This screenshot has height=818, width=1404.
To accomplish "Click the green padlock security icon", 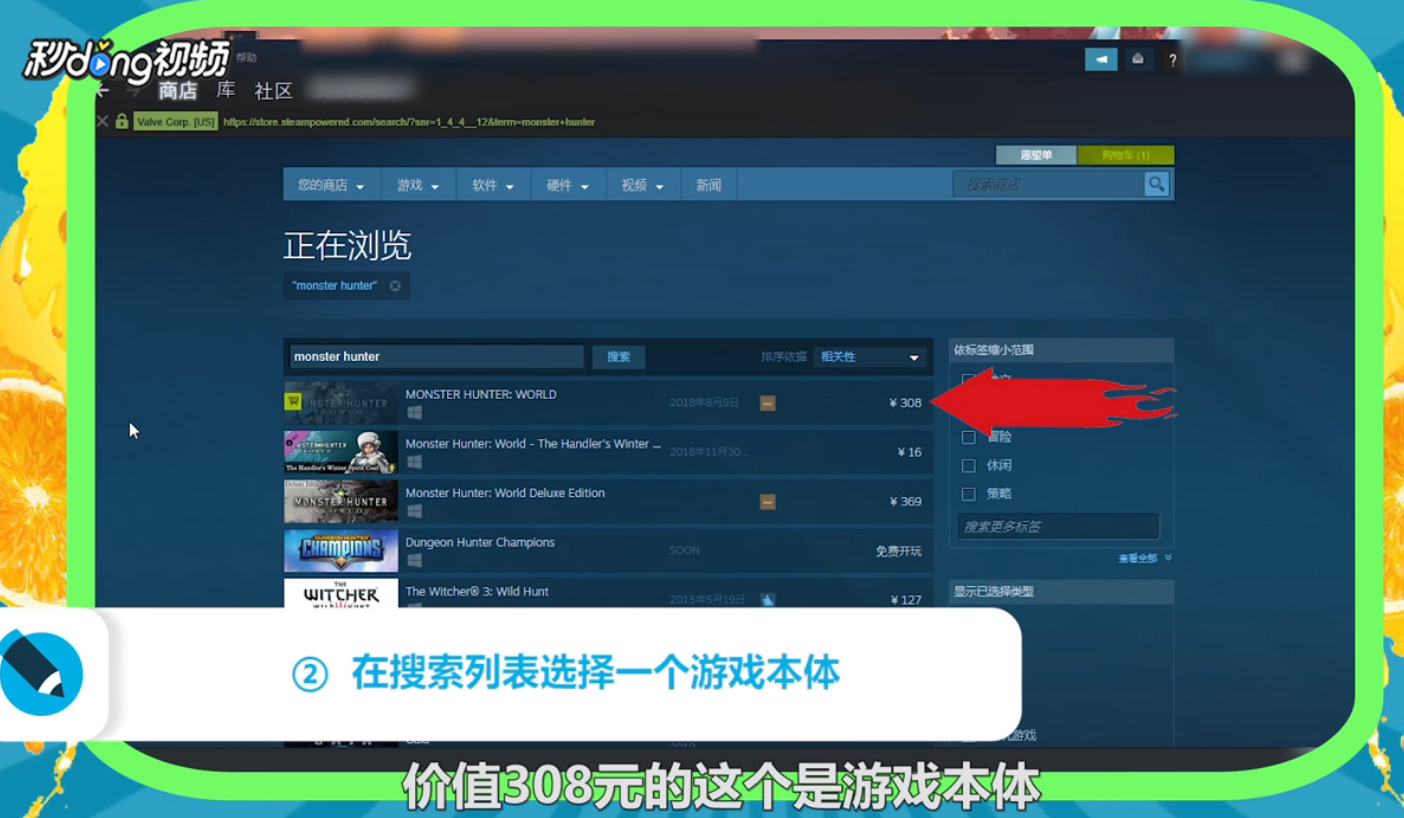I will pyautogui.click(x=122, y=122).
